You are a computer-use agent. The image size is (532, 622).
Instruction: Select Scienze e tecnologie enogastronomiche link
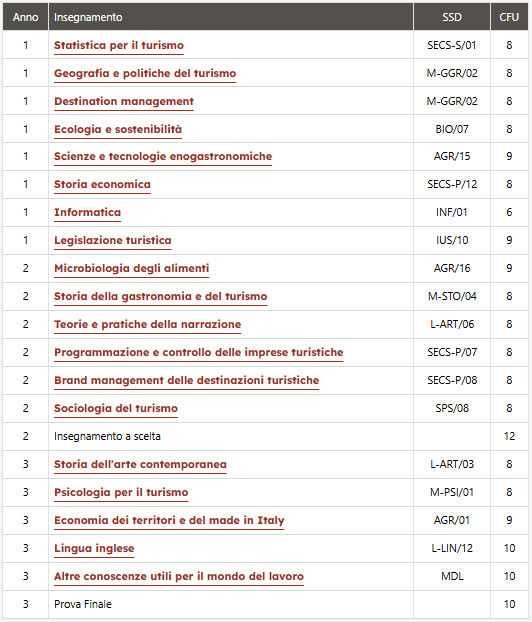163,156
